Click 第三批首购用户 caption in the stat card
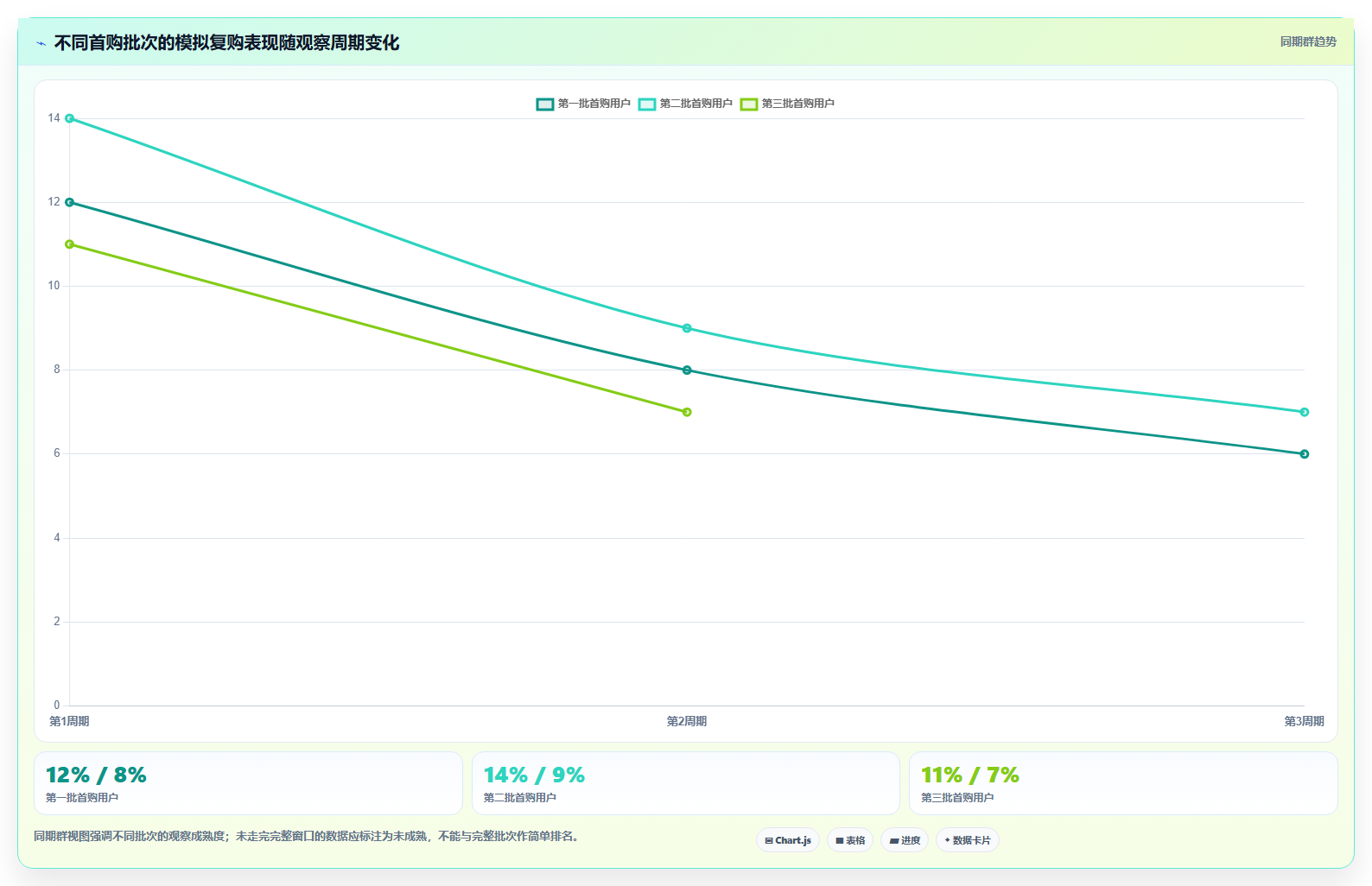The image size is (1372, 886). pyautogui.click(x=957, y=798)
